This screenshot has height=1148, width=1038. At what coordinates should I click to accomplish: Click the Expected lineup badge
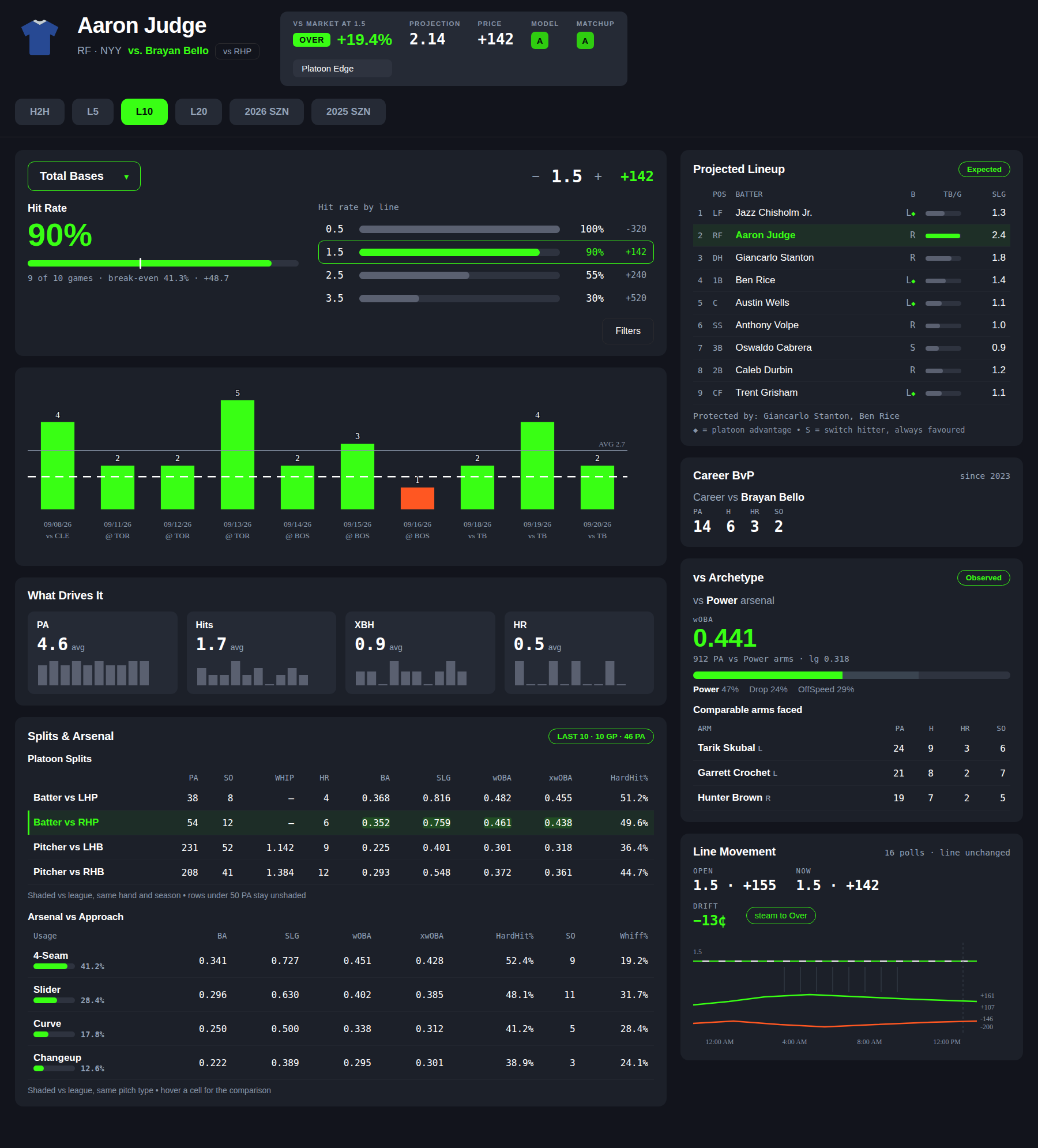984,169
